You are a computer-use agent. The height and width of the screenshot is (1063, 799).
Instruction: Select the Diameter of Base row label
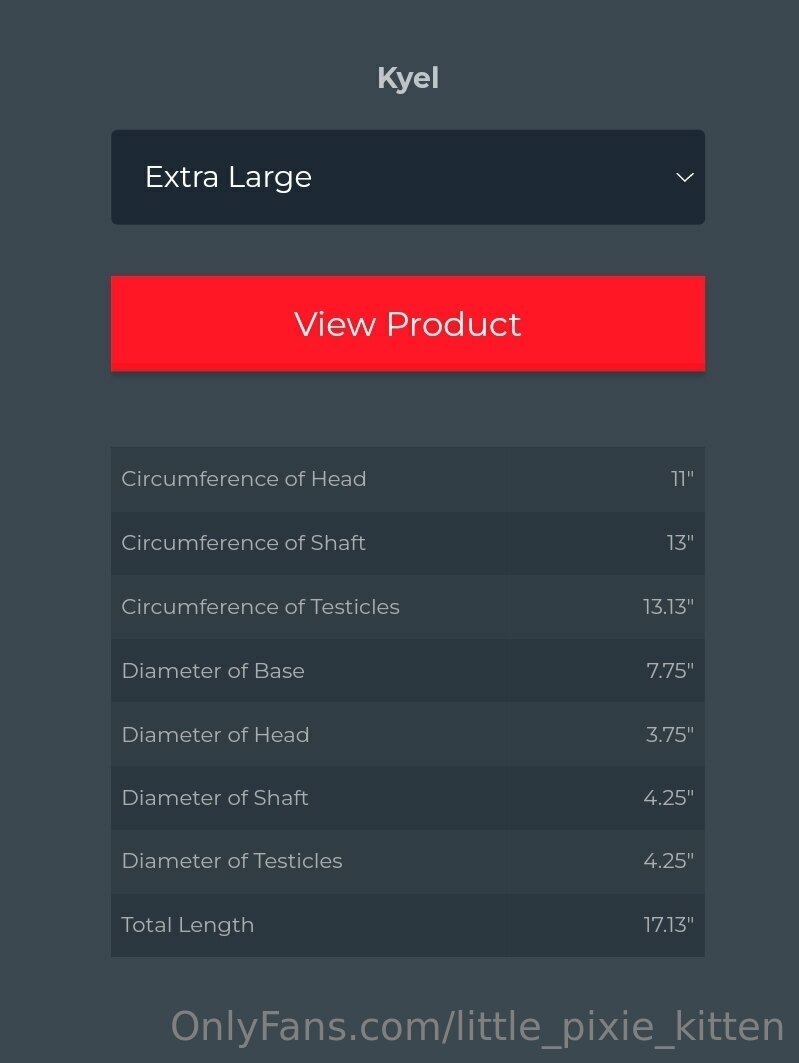coord(213,670)
